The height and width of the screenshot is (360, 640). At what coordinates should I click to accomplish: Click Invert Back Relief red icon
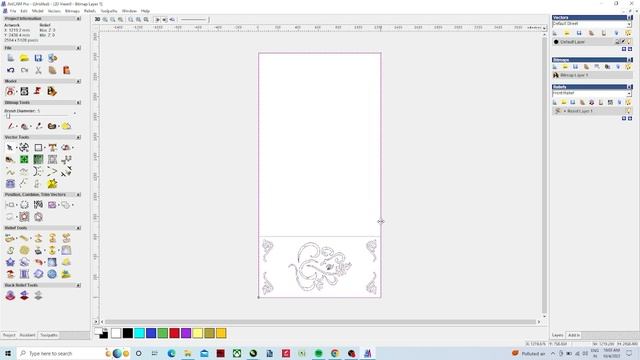(x=24, y=296)
